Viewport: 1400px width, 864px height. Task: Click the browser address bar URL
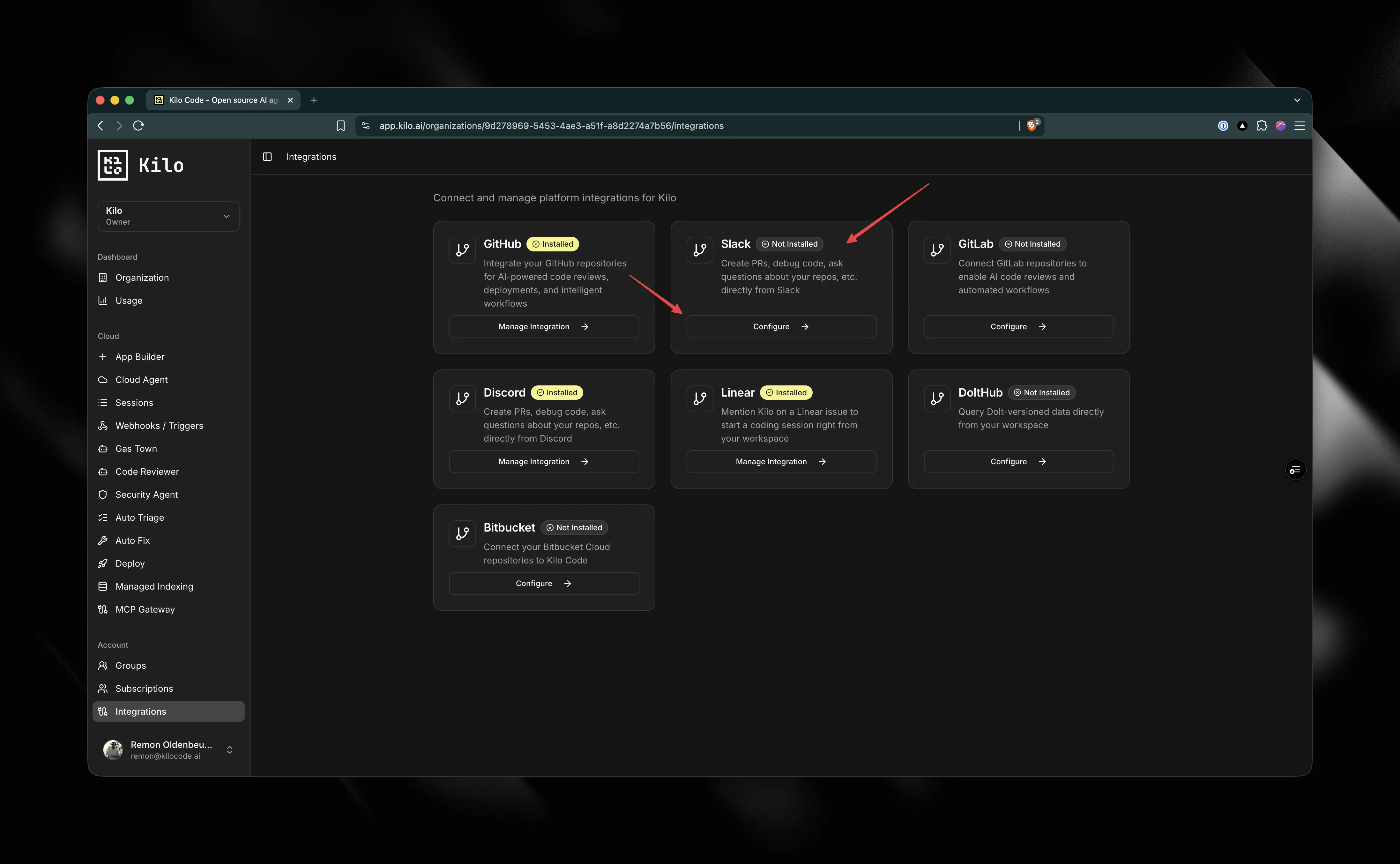pyautogui.click(x=551, y=126)
